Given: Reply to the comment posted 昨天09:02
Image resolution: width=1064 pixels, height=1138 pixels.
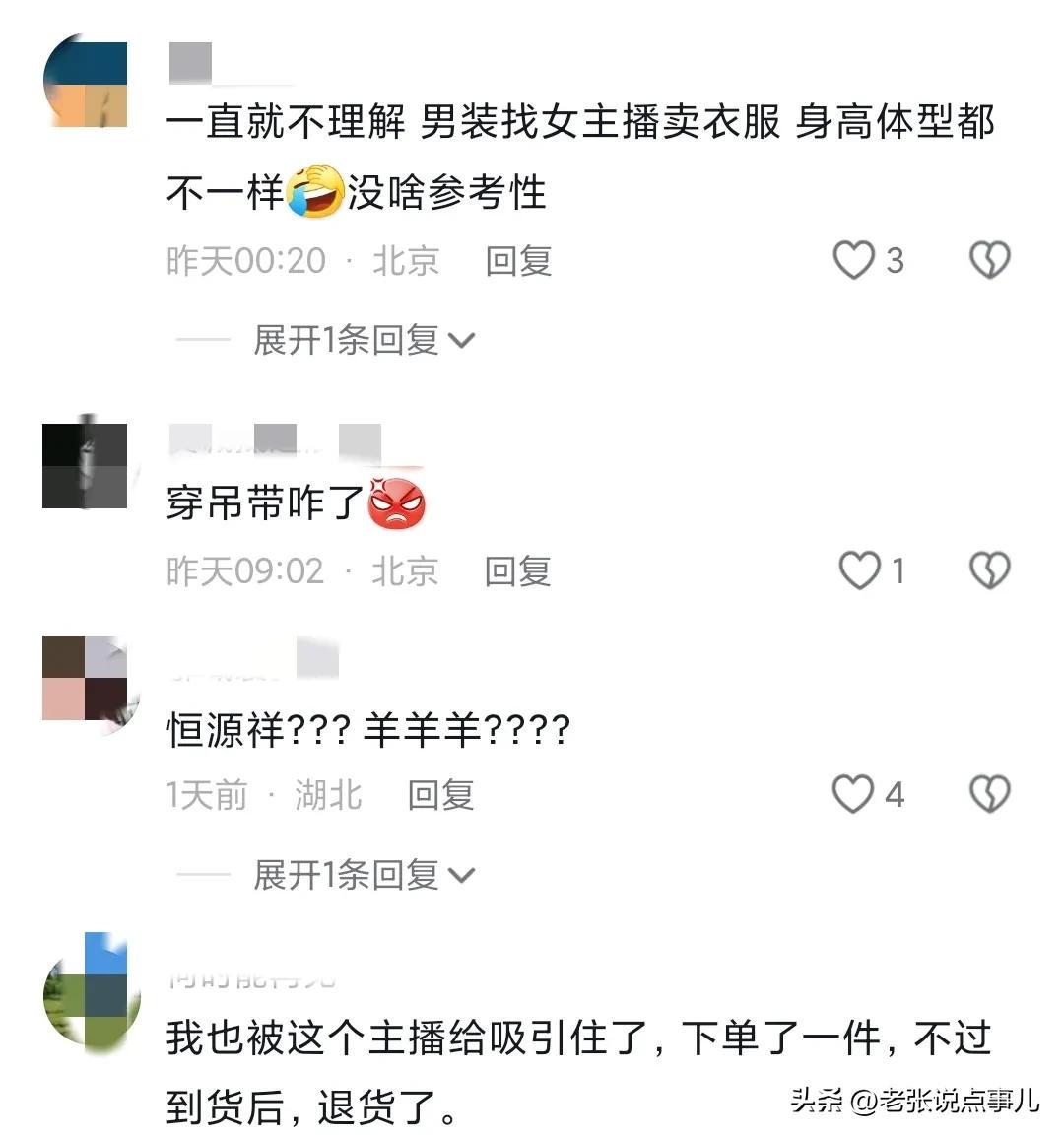Looking at the screenshot, I should click(517, 571).
